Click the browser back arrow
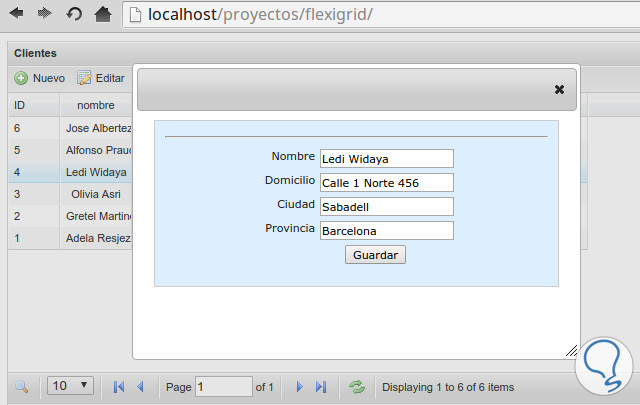 point(16,14)
